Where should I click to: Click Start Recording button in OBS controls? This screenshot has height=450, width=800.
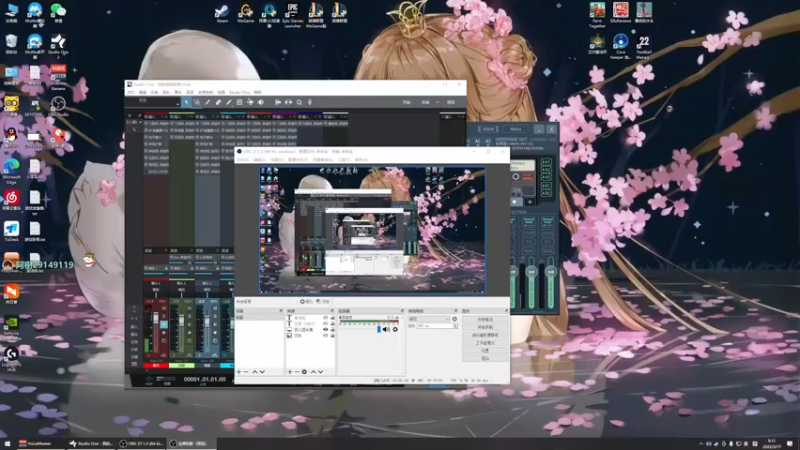[x=485, y=327]
